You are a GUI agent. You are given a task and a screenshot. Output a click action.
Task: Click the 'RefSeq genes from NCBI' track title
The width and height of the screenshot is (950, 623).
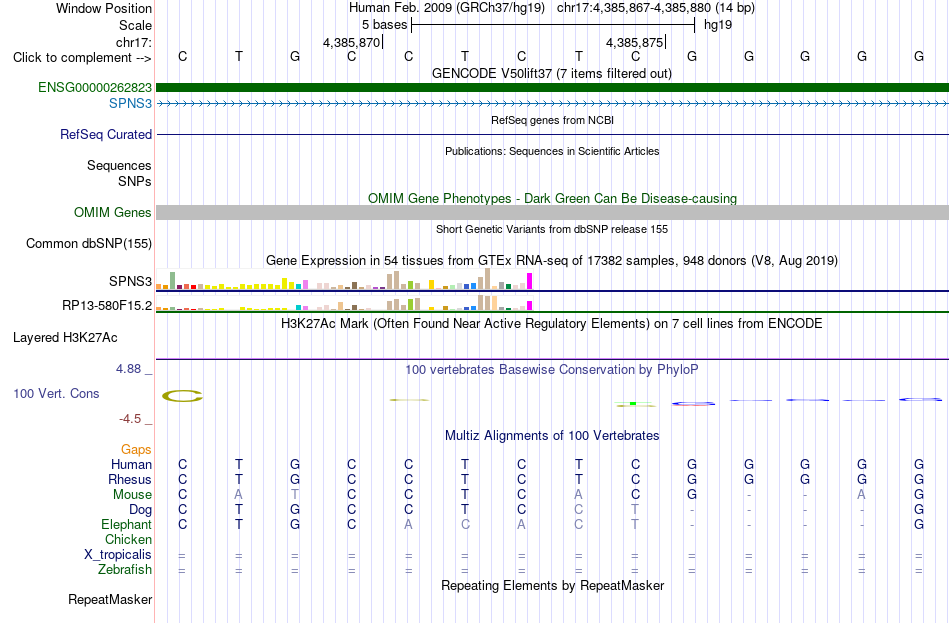pos(552,120)
